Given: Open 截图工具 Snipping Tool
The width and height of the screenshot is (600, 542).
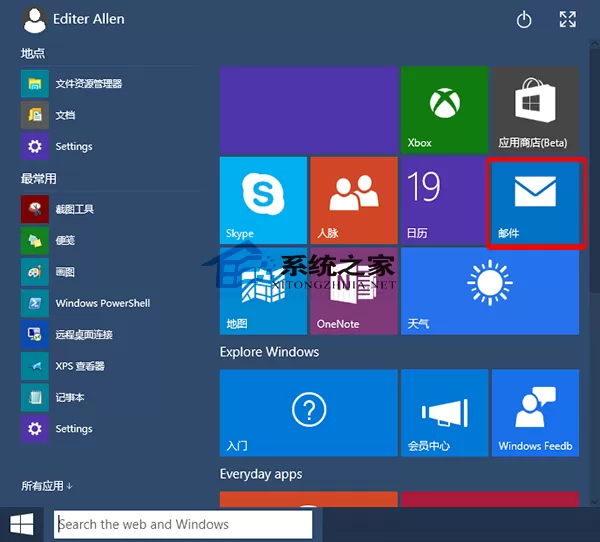Looking at the screenshot, I should point(110,209).
